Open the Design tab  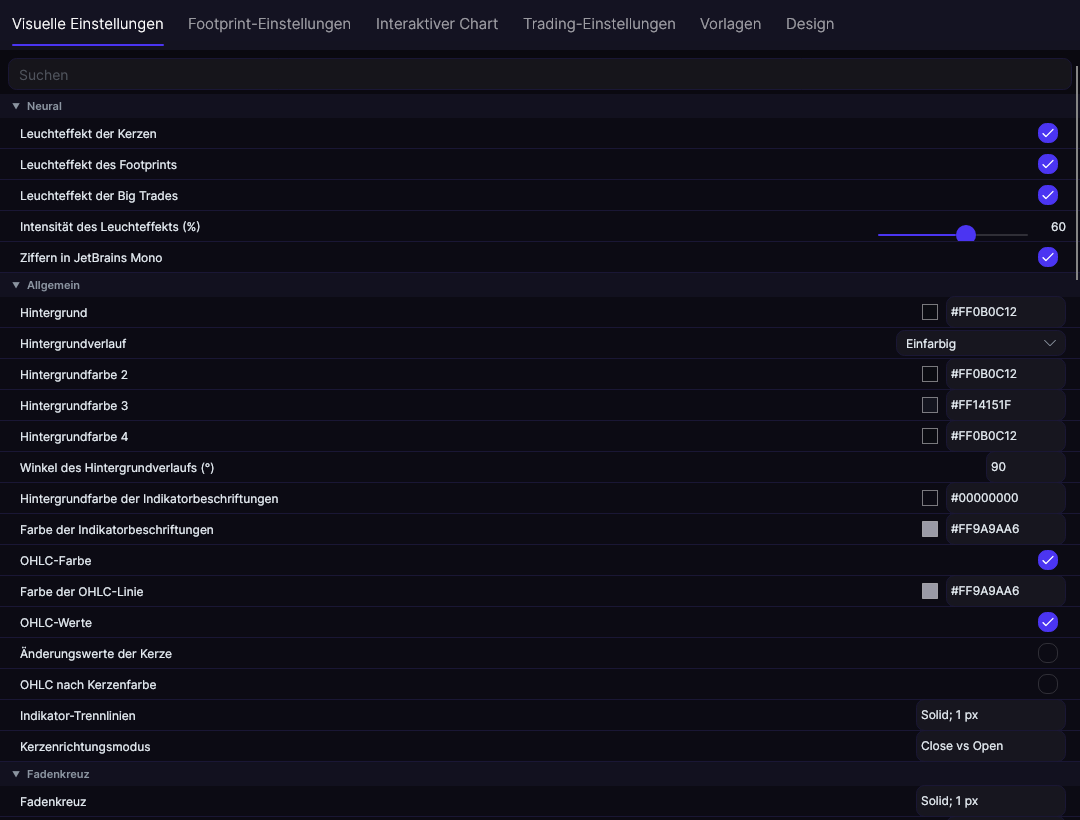[x=810, y=24]
